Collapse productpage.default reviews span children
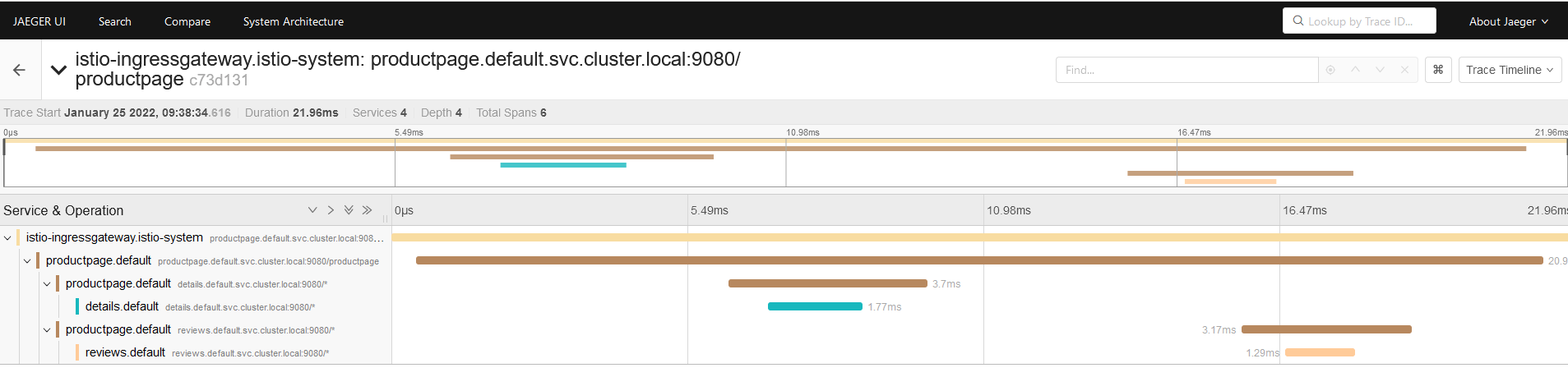Viewport: 1568px width, 377px height. click(47, 330)
